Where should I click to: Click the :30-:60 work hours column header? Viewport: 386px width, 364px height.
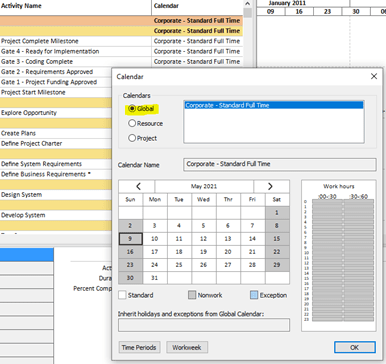[358, 196]
